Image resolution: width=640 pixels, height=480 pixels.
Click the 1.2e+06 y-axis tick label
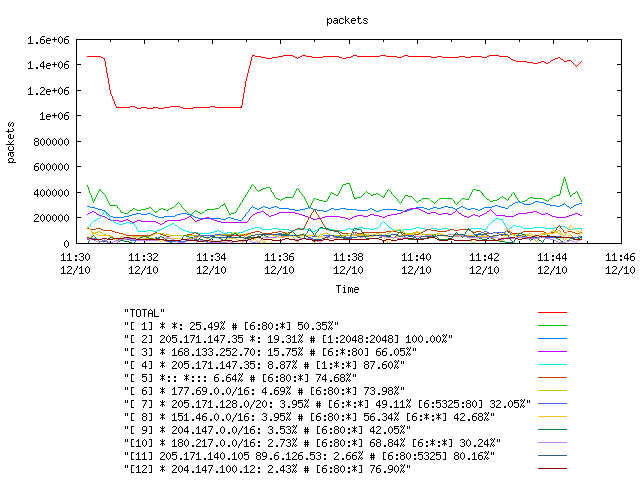point(48,91)
